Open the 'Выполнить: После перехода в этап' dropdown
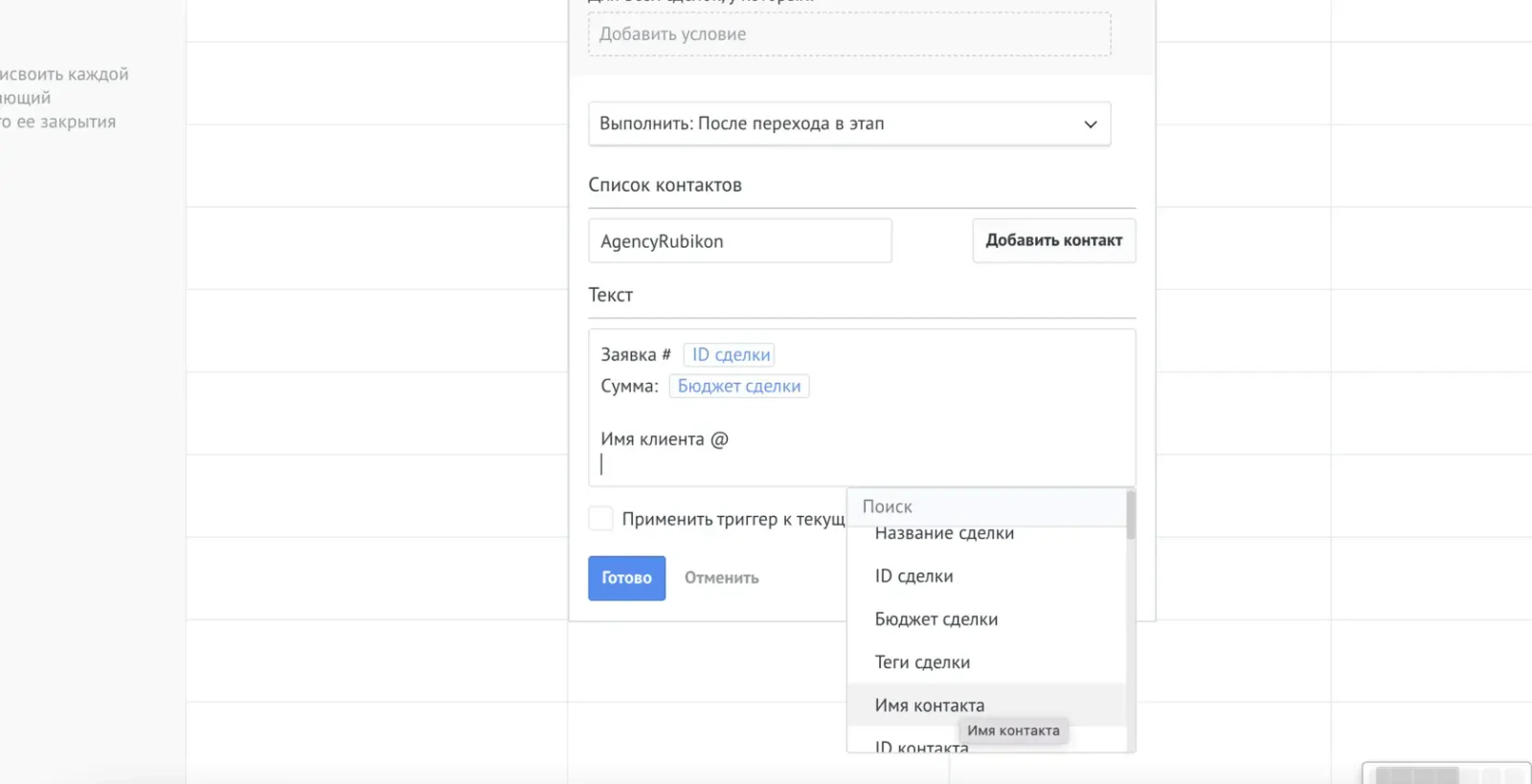This screenshot has width=1532, height=784. (849, 123)
